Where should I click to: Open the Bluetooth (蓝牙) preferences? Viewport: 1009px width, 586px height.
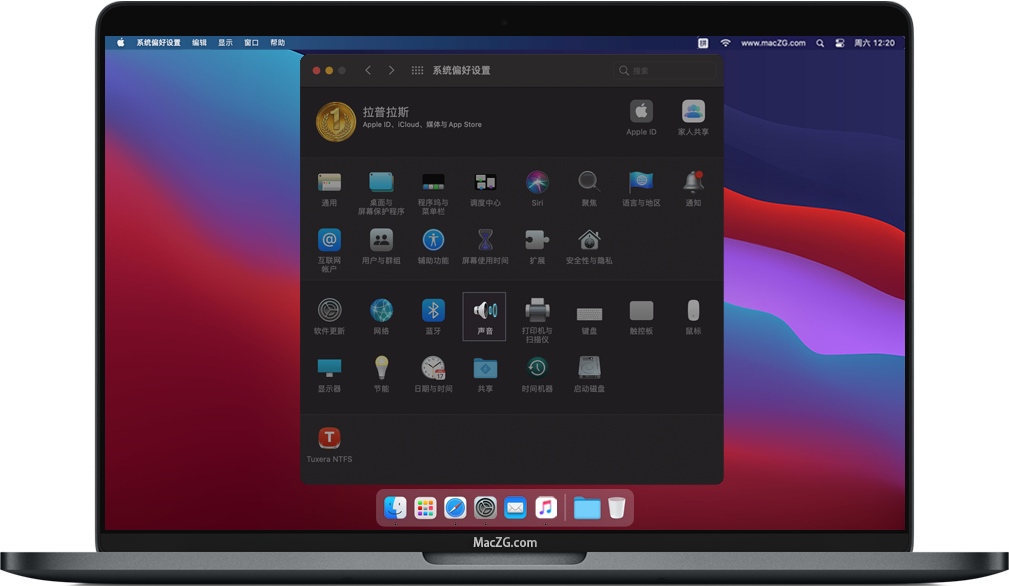pyautogui.click(x=432, y=311)
